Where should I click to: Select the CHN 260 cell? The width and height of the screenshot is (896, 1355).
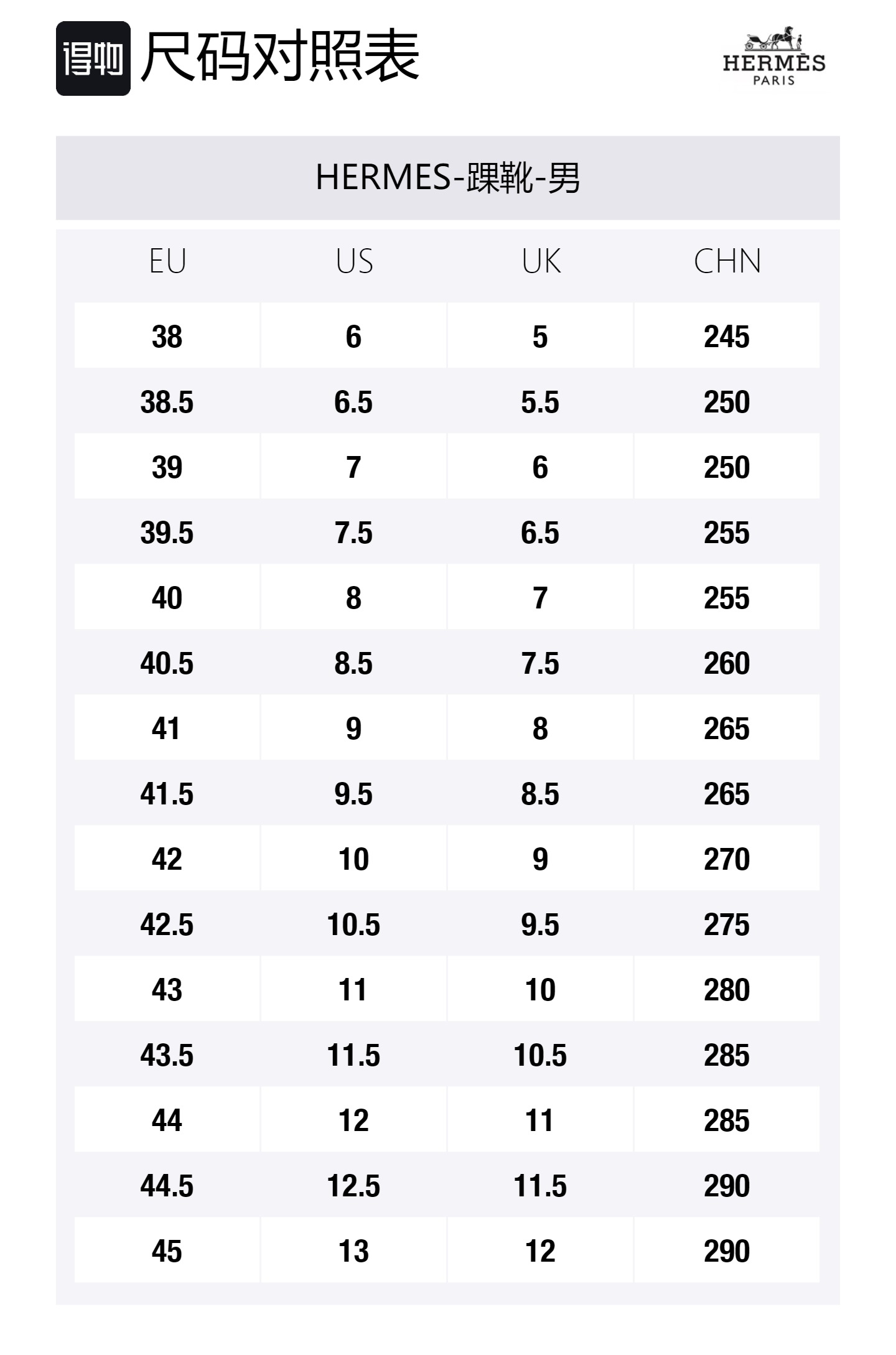coord(726,663)
